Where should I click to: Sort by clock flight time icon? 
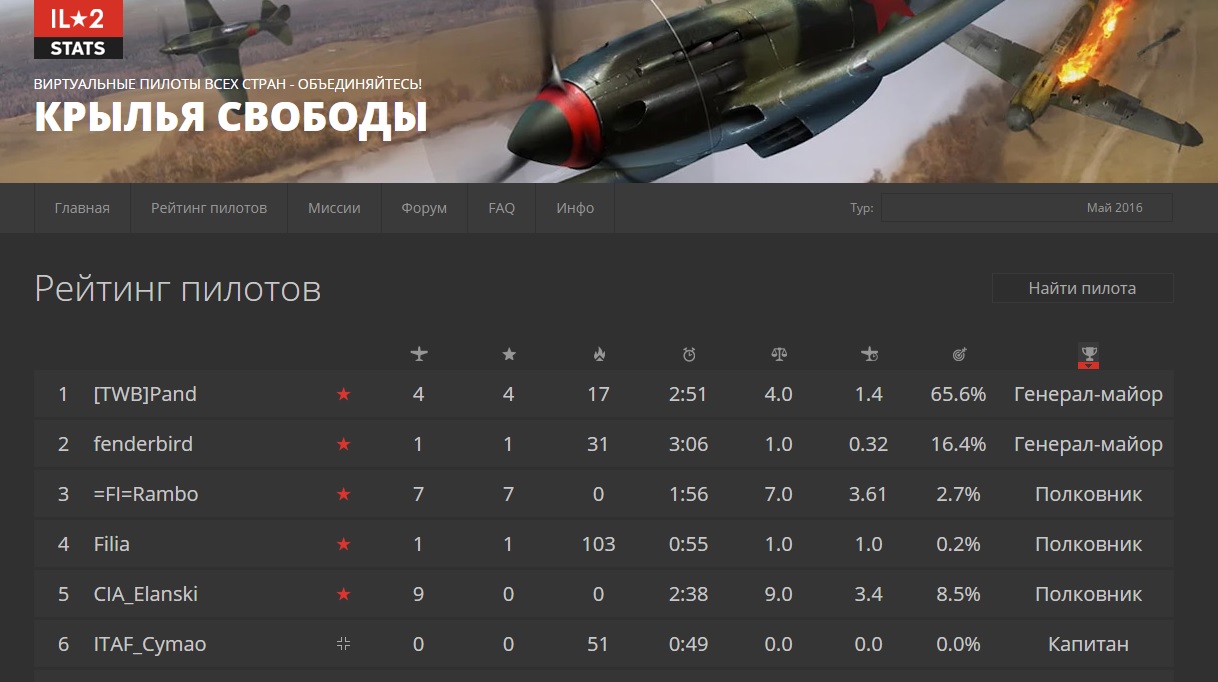pyautogui.click(x=689, y=354)
